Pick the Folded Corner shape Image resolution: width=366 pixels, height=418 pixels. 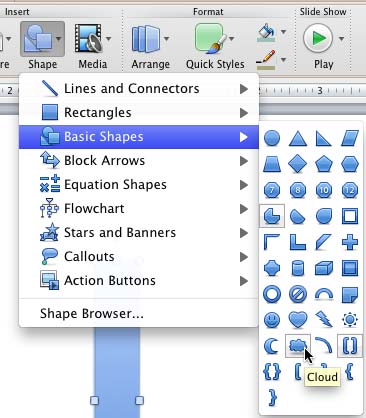point(350,294)
